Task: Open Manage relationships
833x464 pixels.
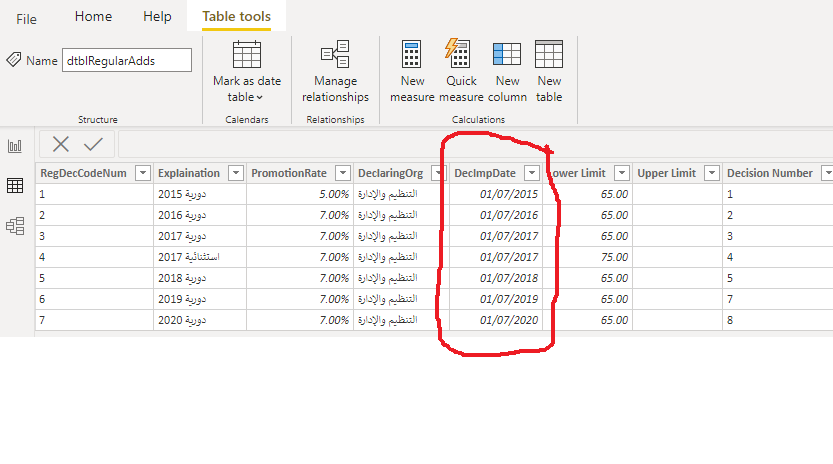Action: click(x=335, y=71)
